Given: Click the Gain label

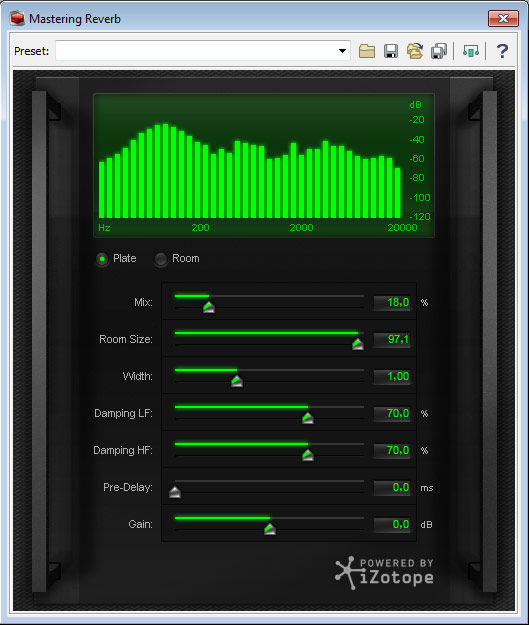Looking at the screenshot, I should [140, 525].
